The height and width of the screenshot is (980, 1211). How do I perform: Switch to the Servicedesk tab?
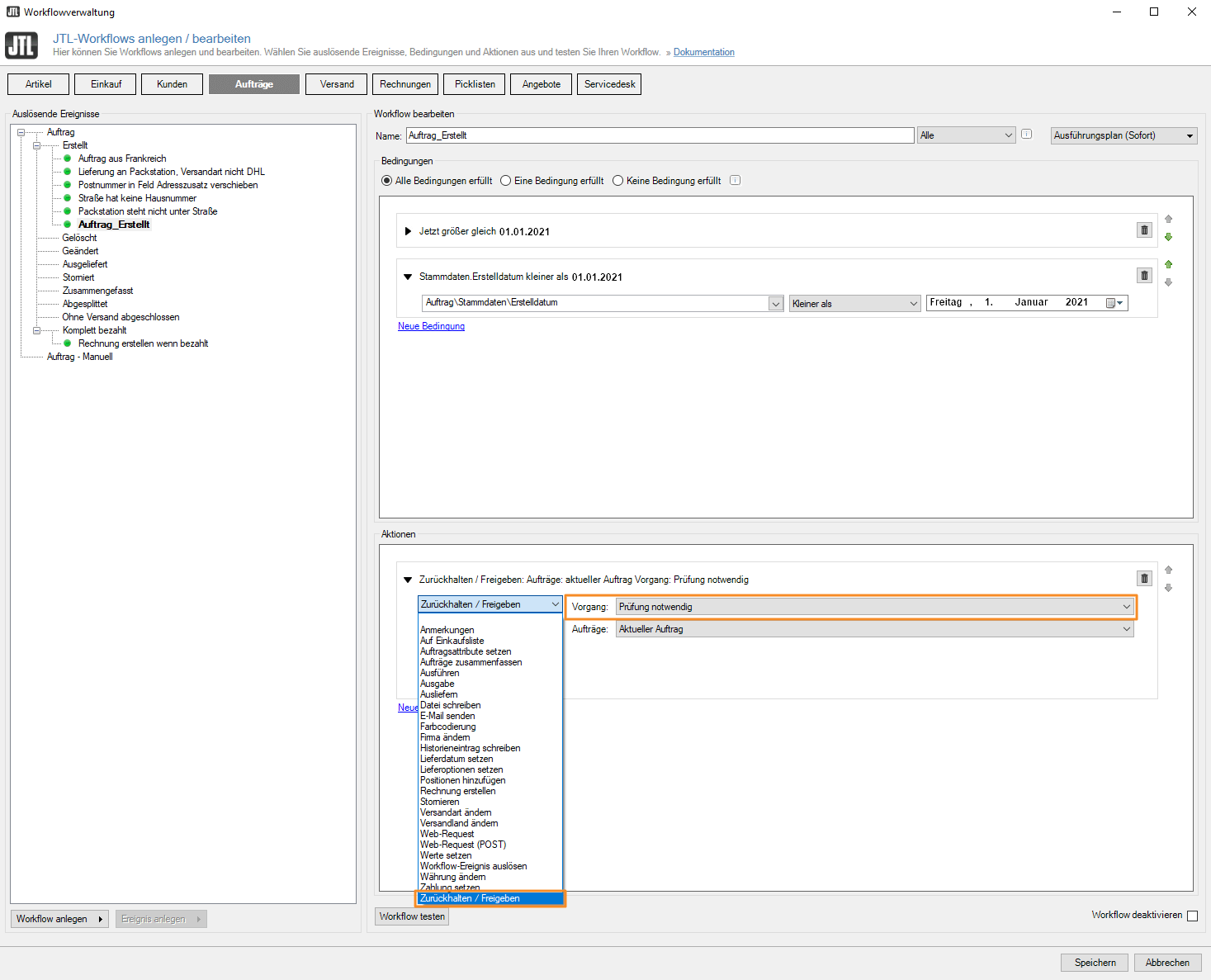(x=609, y=84)
